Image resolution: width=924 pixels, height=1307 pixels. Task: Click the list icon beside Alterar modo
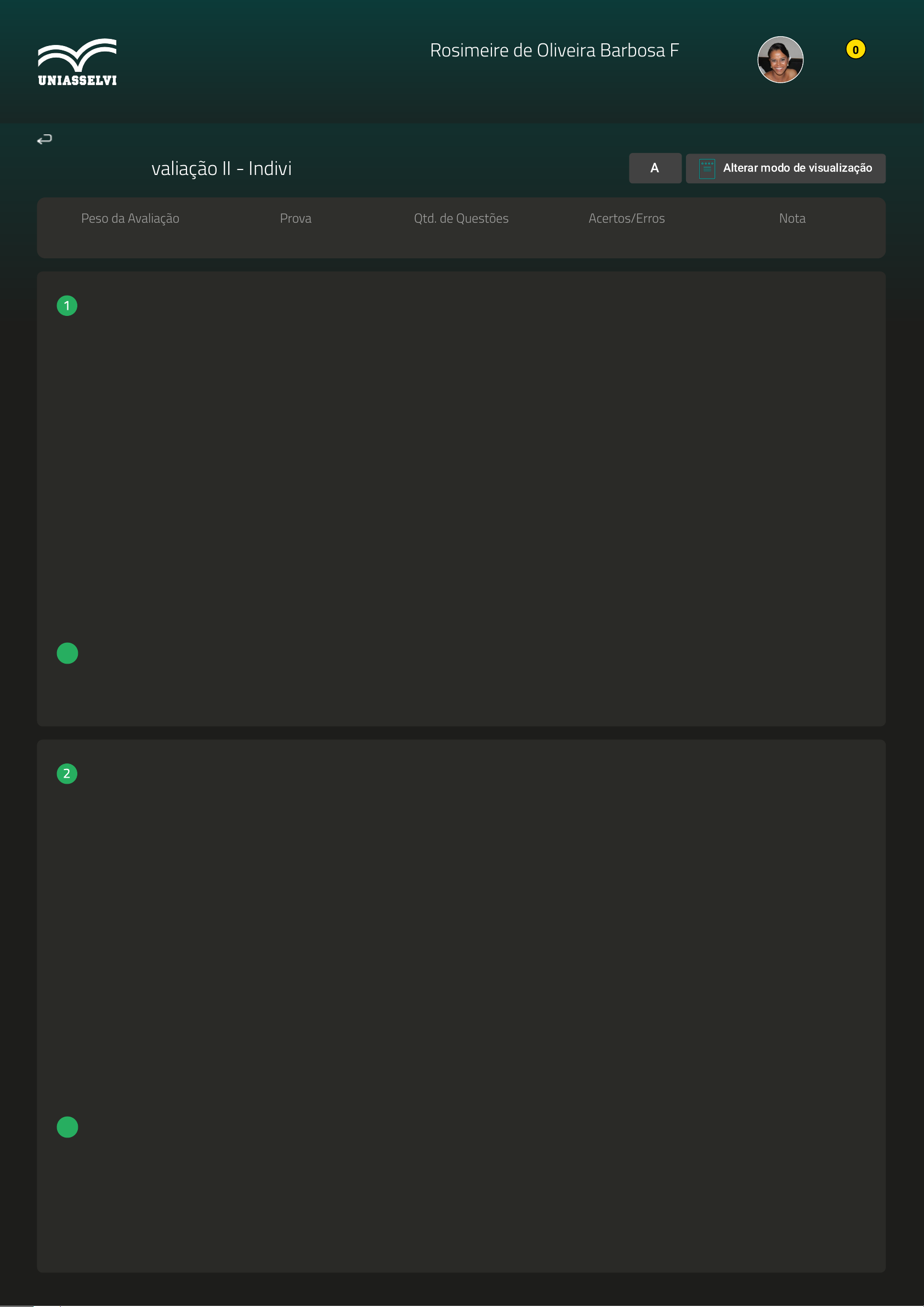706,168
